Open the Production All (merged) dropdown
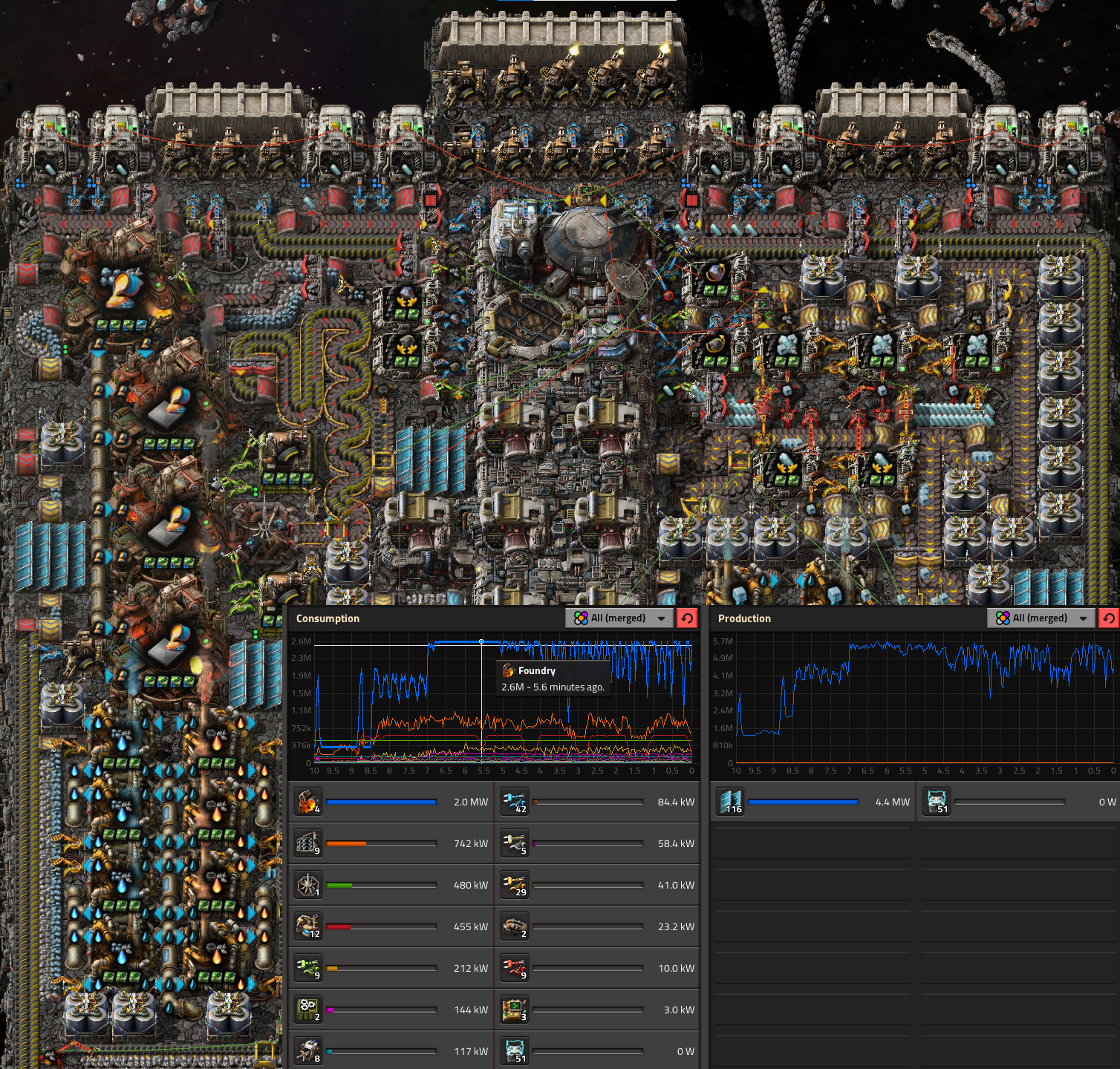Screen dimensions: 1120x1069 coord(1041,618)
